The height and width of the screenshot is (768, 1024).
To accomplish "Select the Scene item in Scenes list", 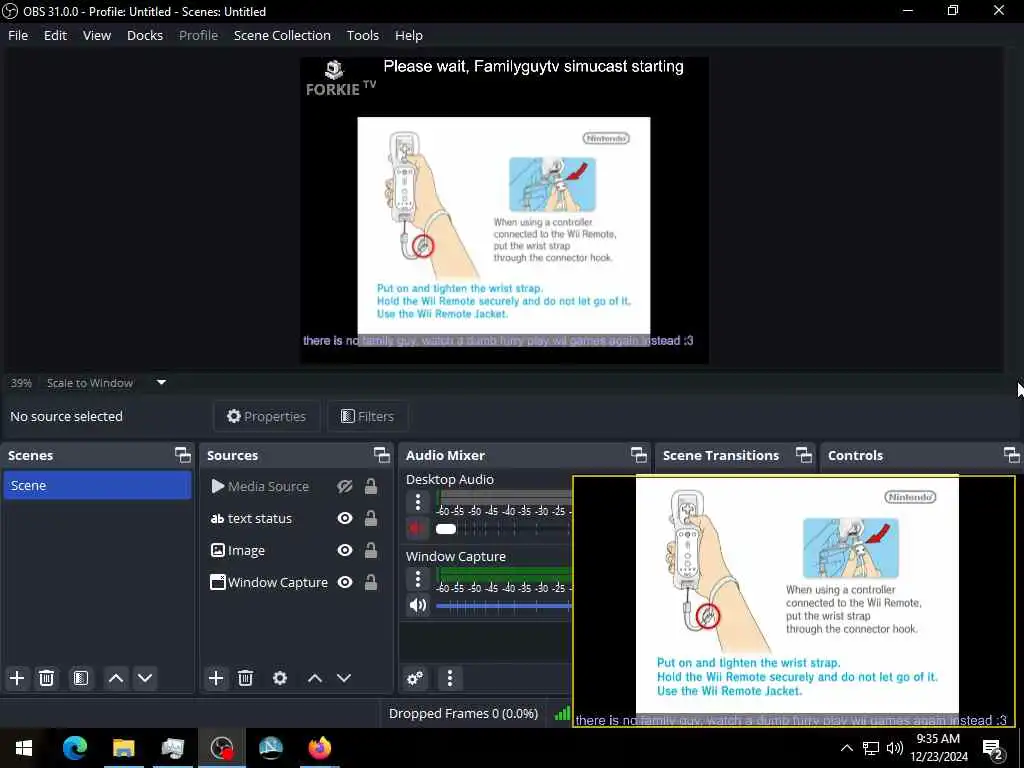I will (97, 485).
